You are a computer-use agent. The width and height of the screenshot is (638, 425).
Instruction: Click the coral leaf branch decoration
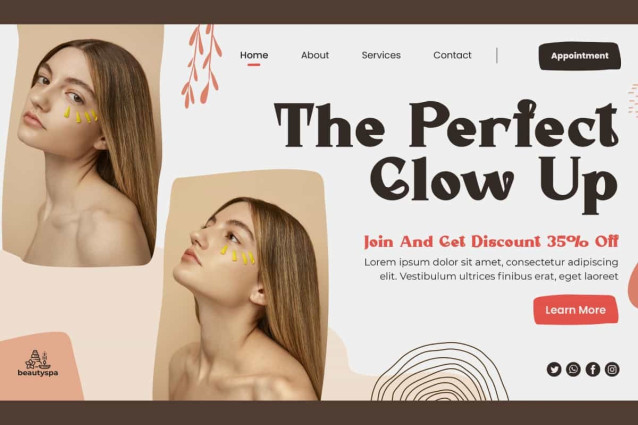[201, 65]
